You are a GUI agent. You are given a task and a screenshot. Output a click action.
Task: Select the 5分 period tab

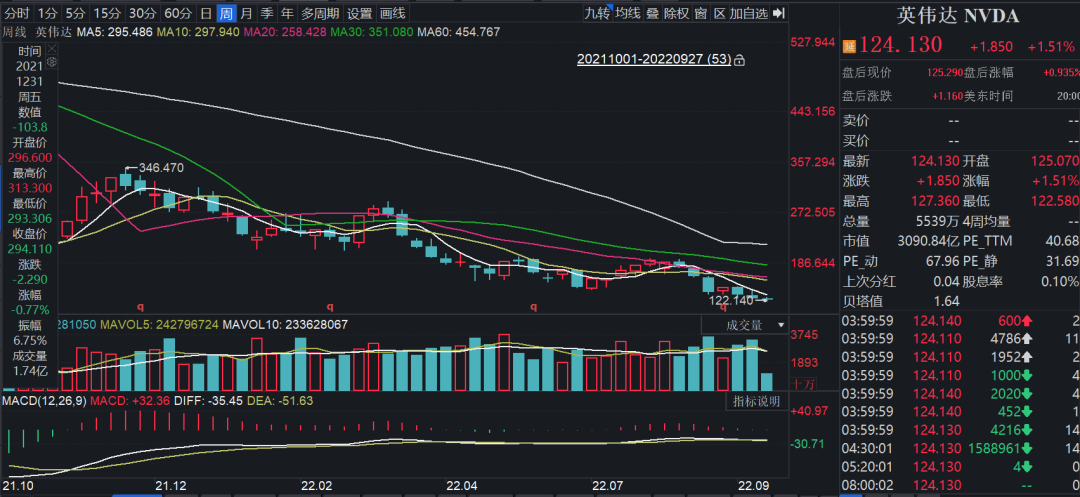pos(76,13)
